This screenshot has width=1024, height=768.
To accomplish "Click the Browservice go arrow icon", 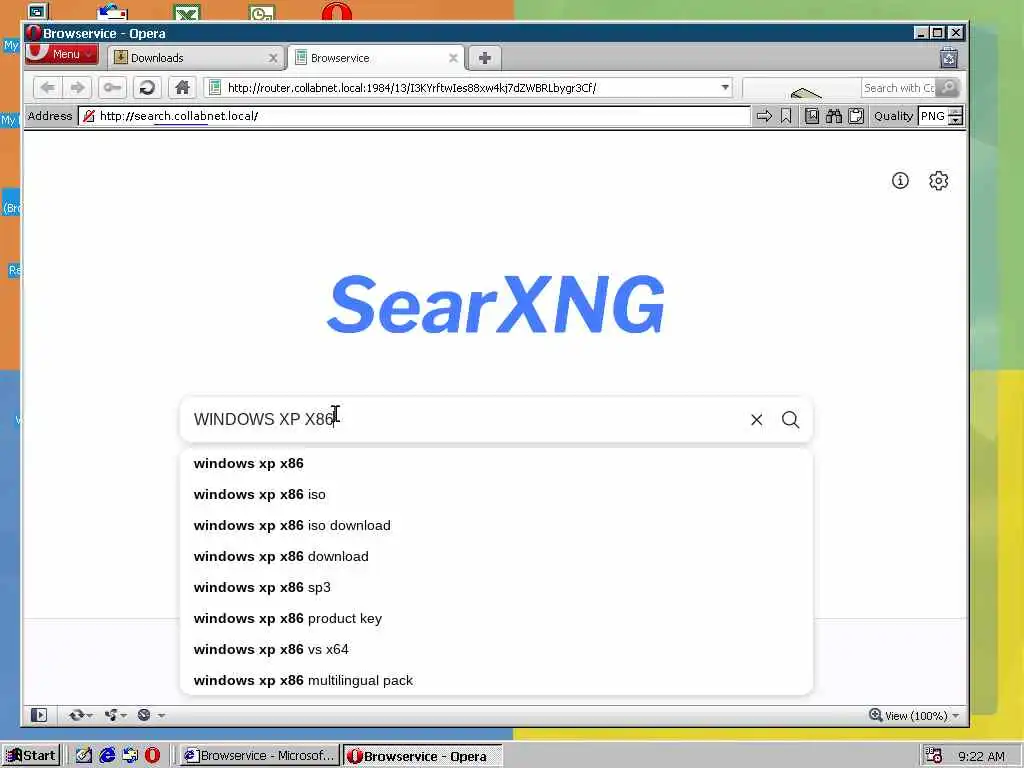I will point(764,116).
